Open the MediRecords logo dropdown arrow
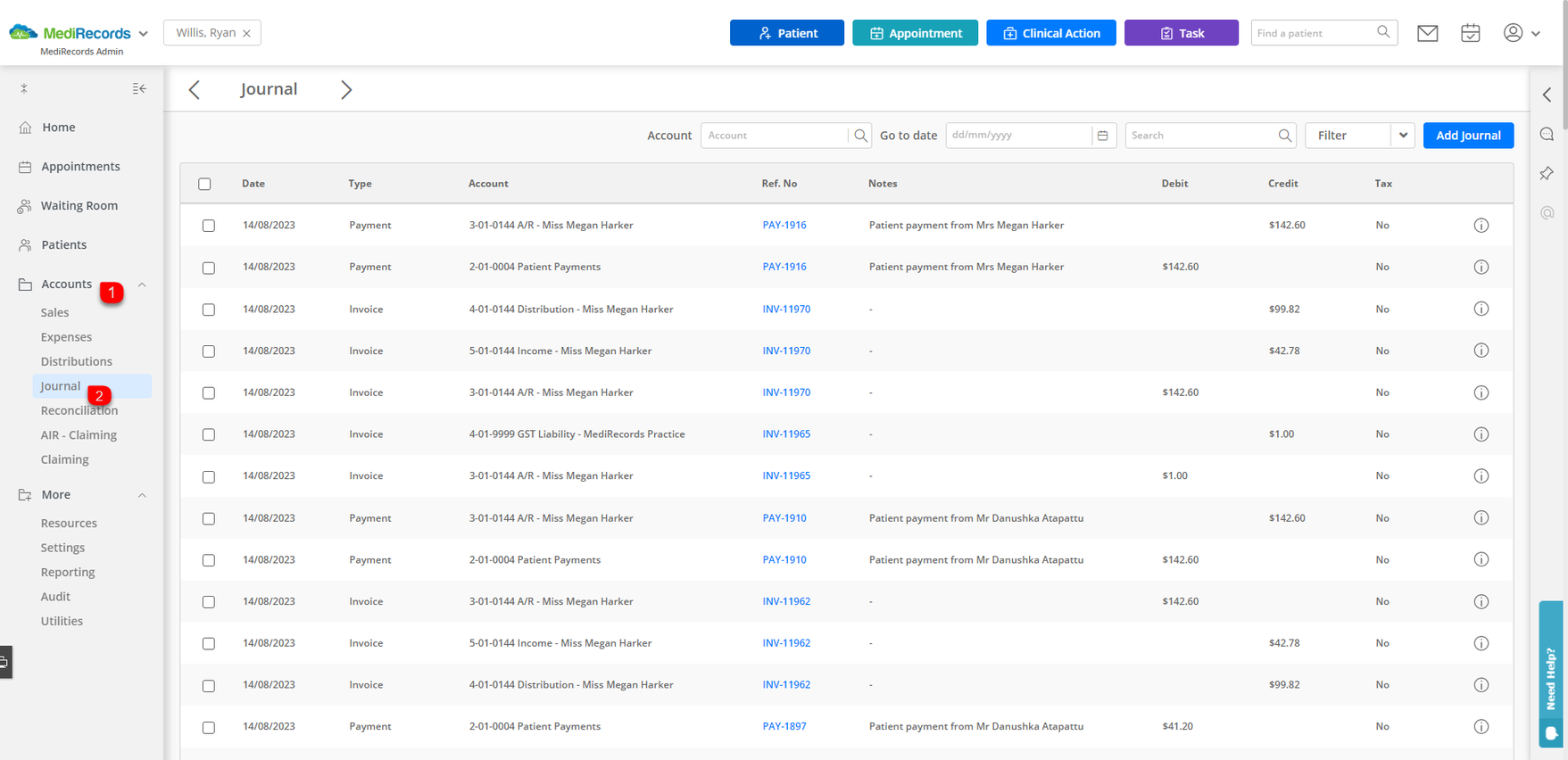 point(143,34)
